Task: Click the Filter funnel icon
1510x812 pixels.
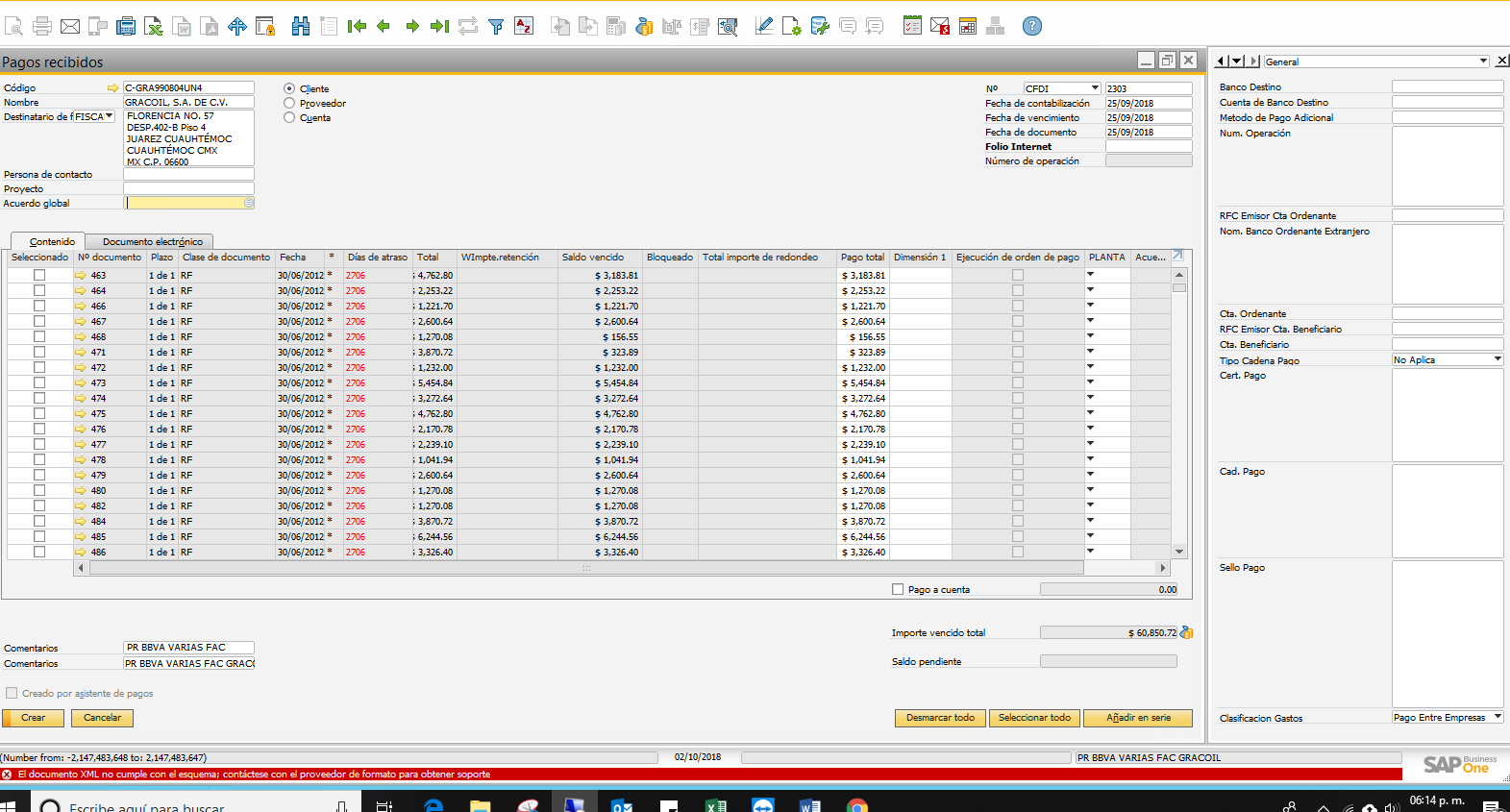Action: coord(496,26)
